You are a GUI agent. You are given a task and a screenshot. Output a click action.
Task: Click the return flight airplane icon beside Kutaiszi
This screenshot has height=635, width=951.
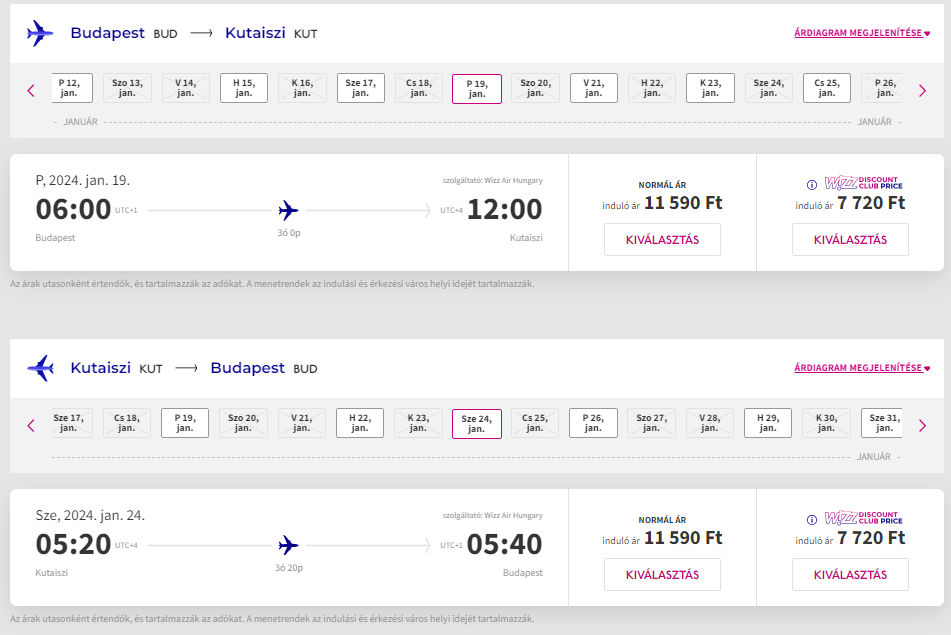click(40, 368)
